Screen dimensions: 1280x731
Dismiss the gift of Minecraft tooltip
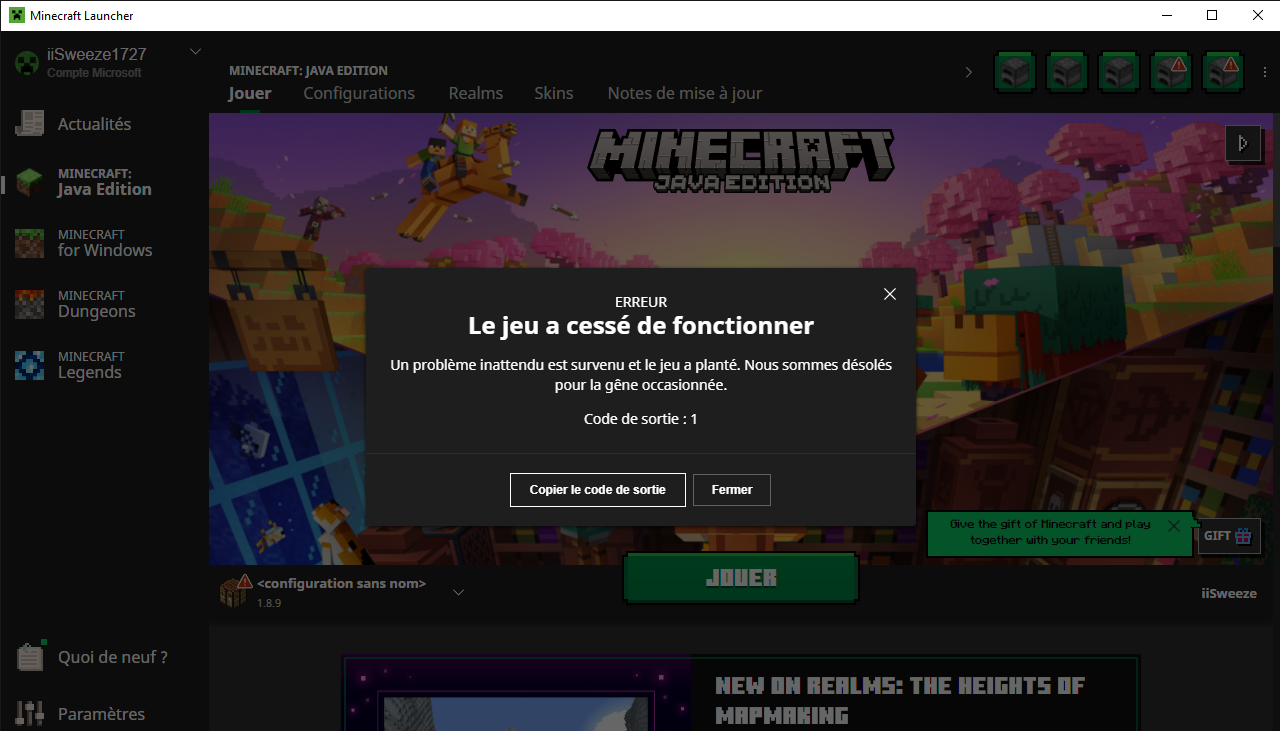pos(1174,525)
